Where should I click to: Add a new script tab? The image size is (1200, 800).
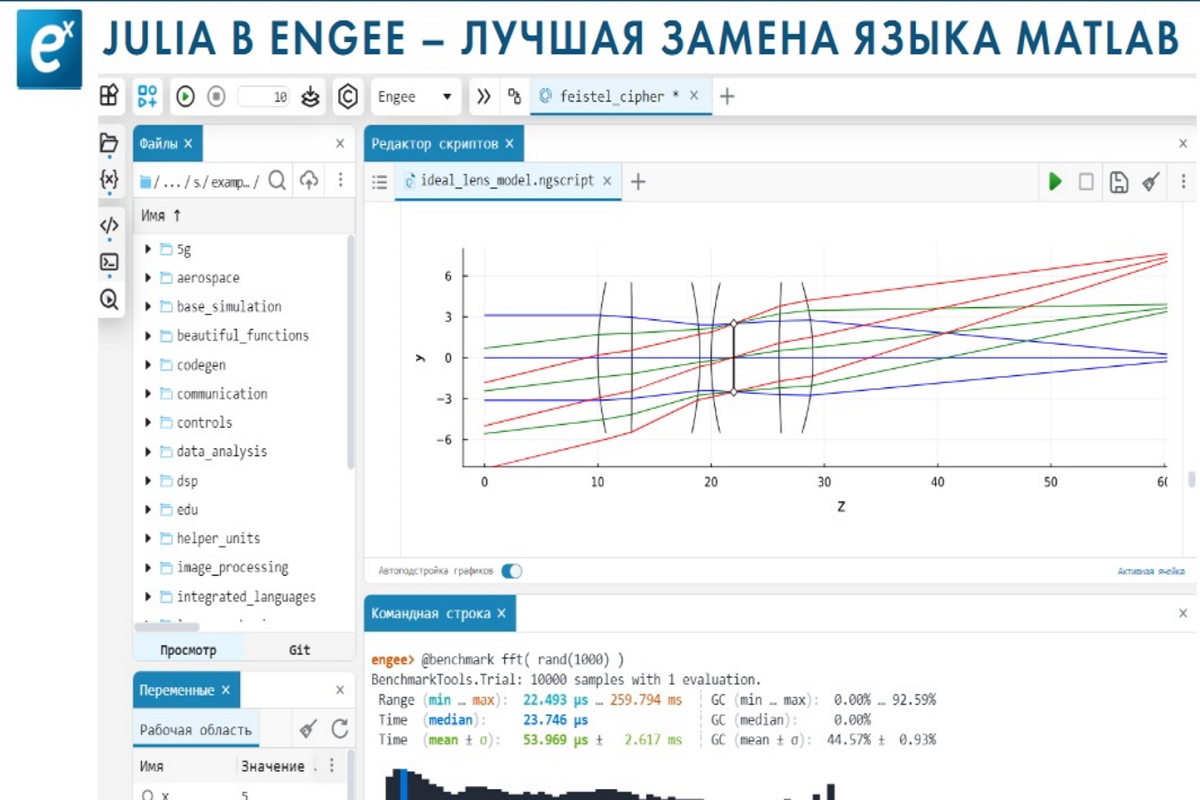click(638, 182)
